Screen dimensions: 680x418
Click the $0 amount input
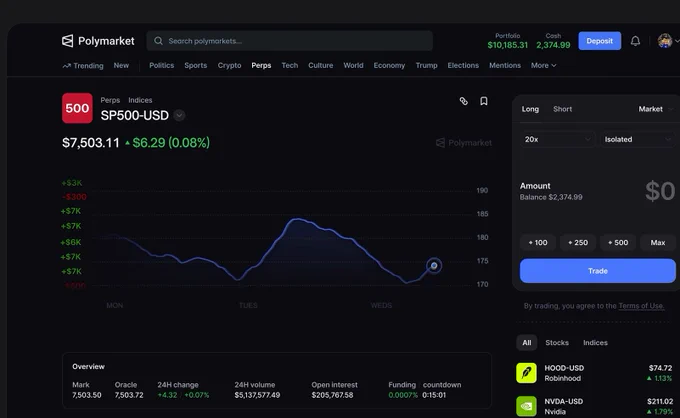[660, 191]
